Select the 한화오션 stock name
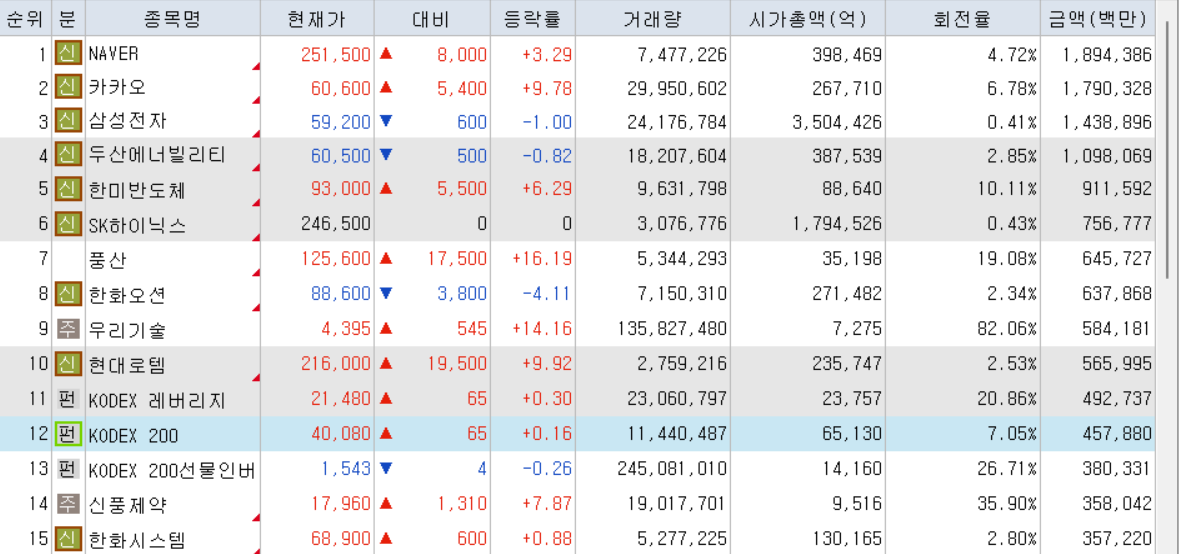1179x554 pixels. point(128,294)
